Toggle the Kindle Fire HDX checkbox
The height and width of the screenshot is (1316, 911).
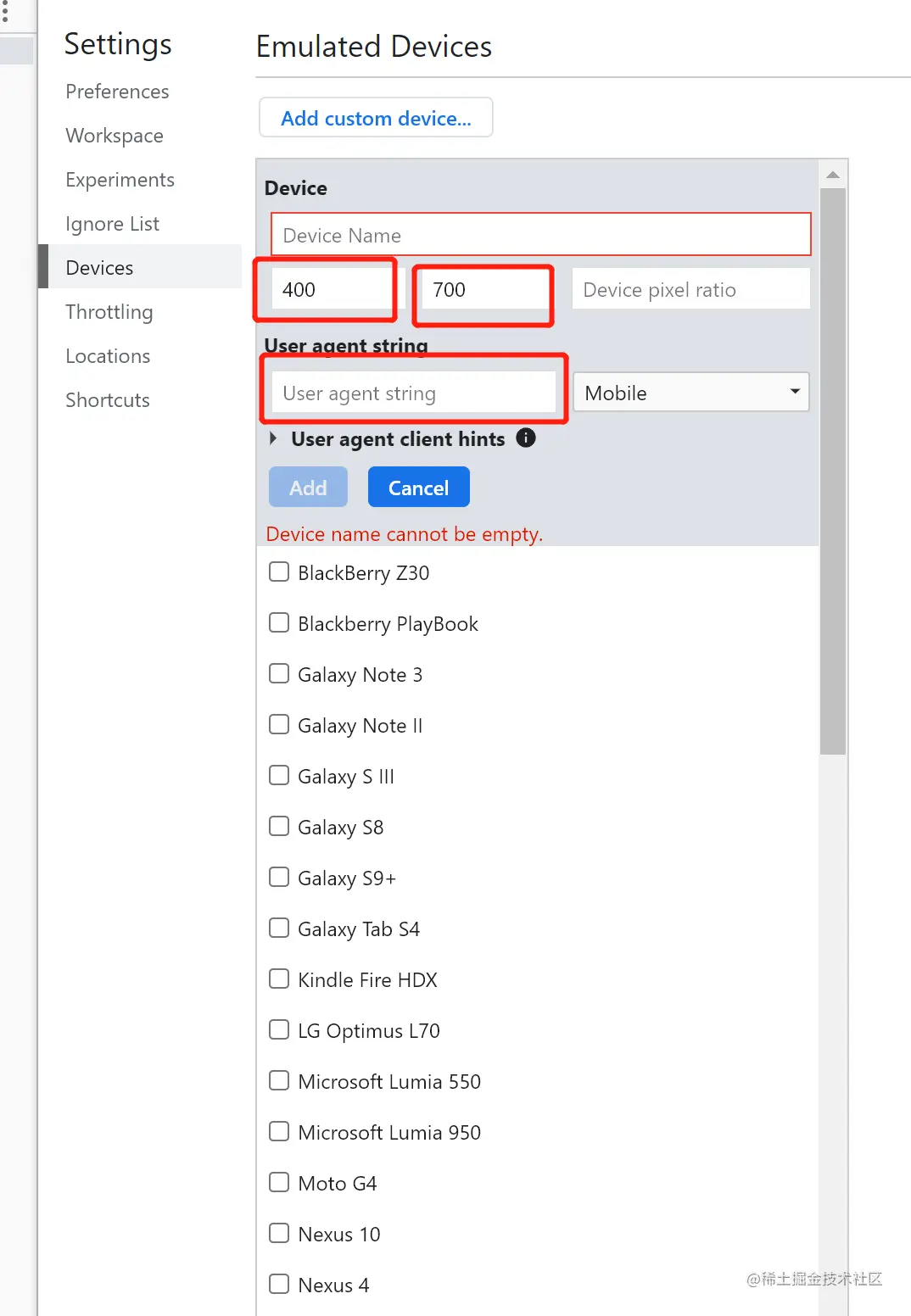coord(279,979)
